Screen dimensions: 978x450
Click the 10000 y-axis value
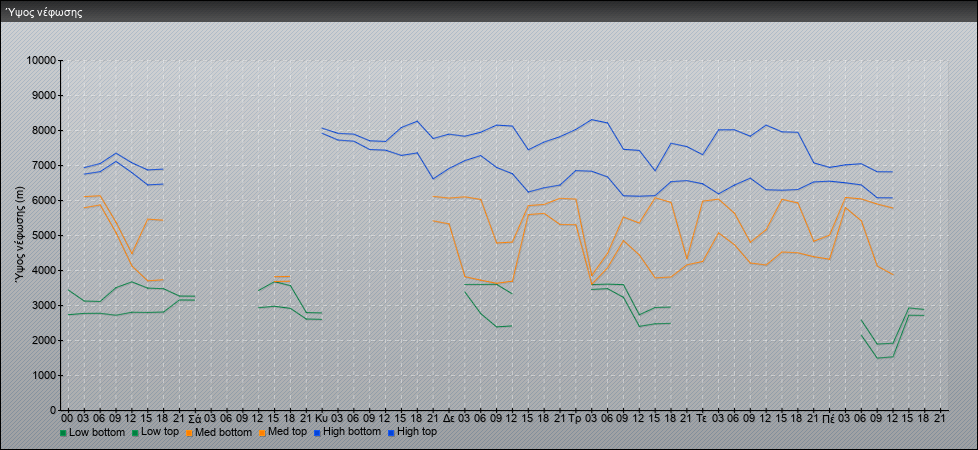tap(41, 61)
